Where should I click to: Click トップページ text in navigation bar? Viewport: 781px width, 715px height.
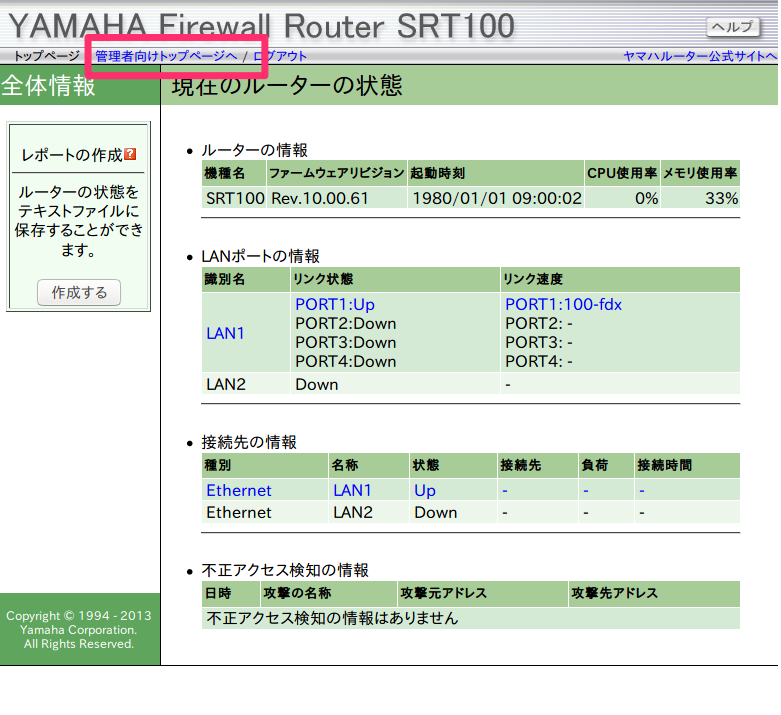(x=47, y=56)
